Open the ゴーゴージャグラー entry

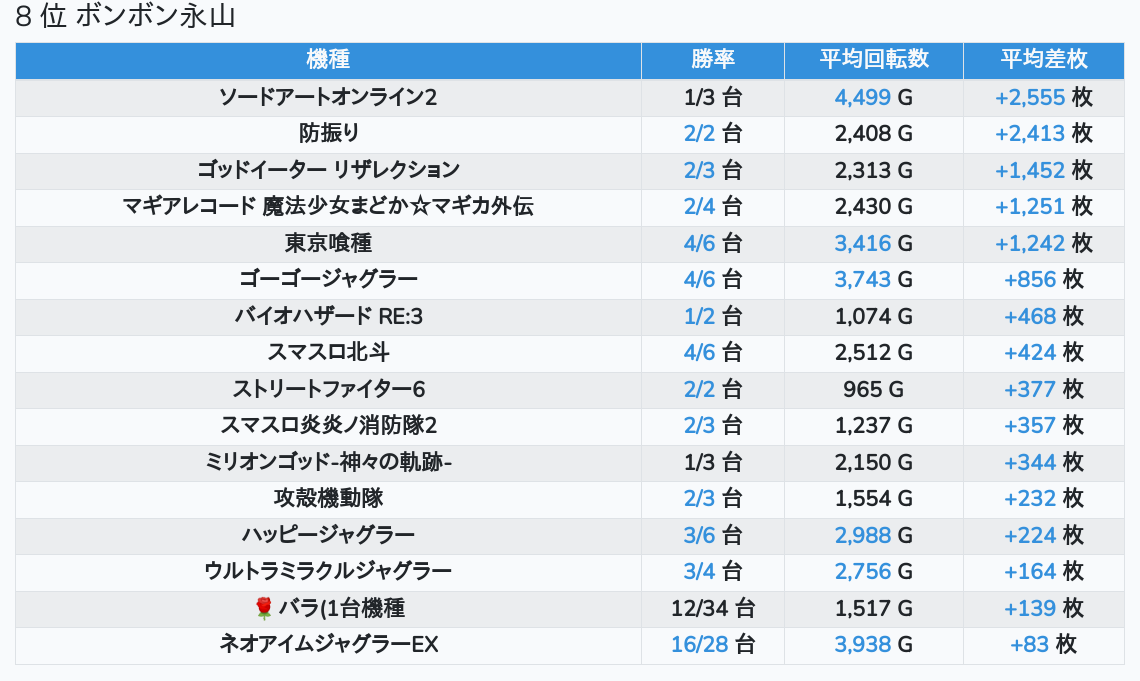coord(329,279)
